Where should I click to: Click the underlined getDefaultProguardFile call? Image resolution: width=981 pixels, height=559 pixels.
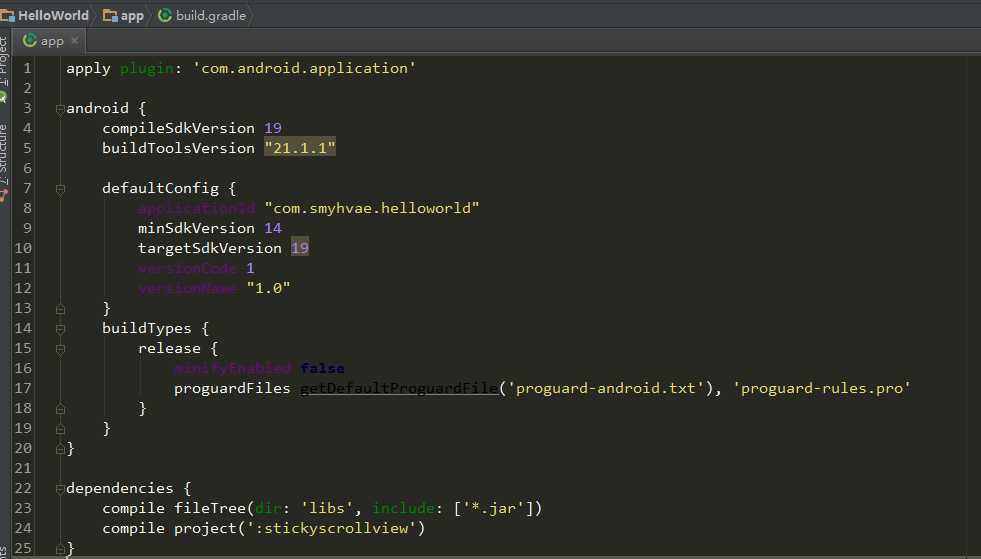399,388
